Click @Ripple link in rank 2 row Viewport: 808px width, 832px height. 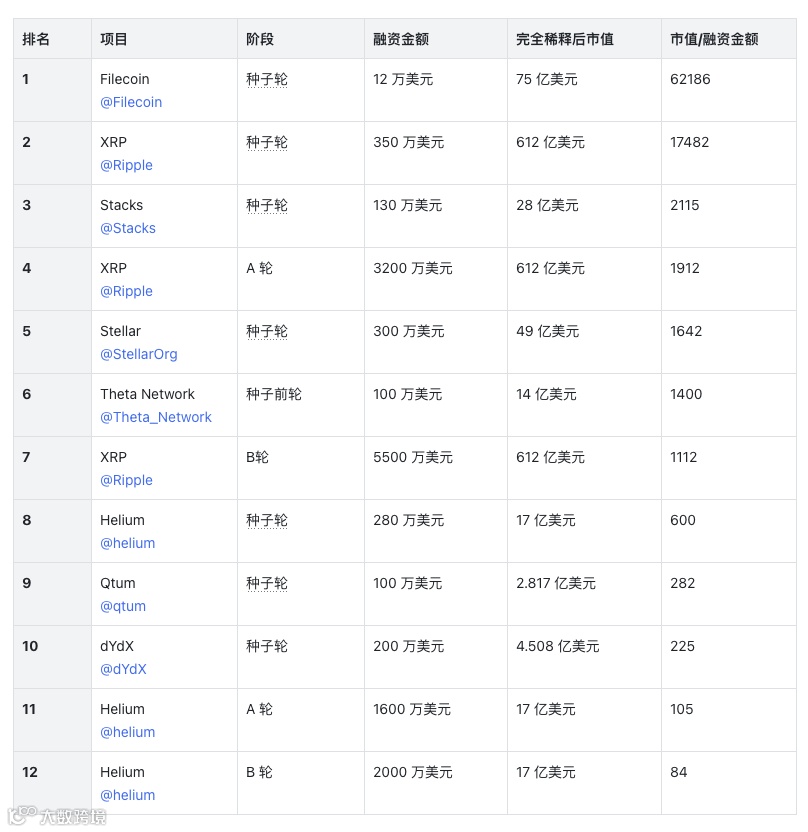[x=126, y=165]
